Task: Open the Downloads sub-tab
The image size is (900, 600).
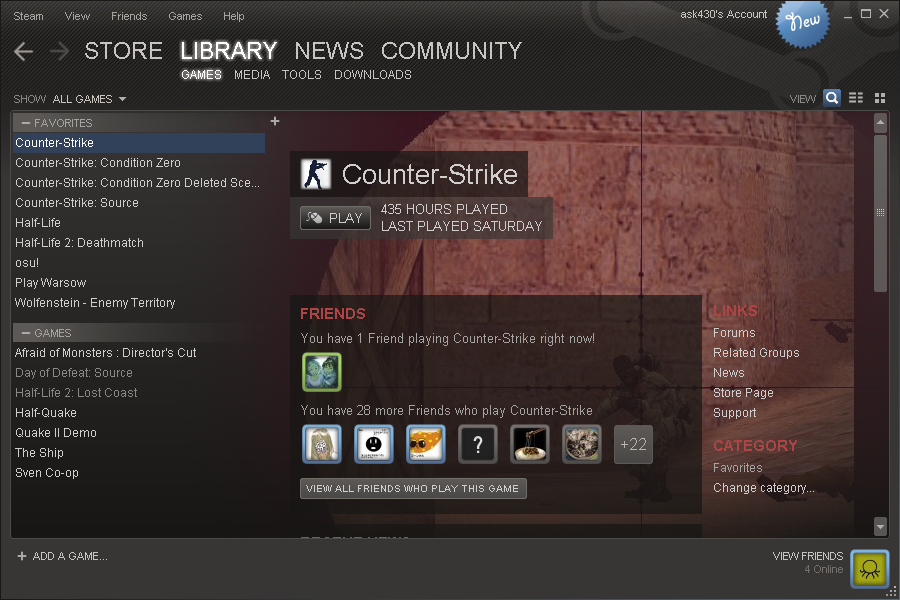Action: coord(373,75)
